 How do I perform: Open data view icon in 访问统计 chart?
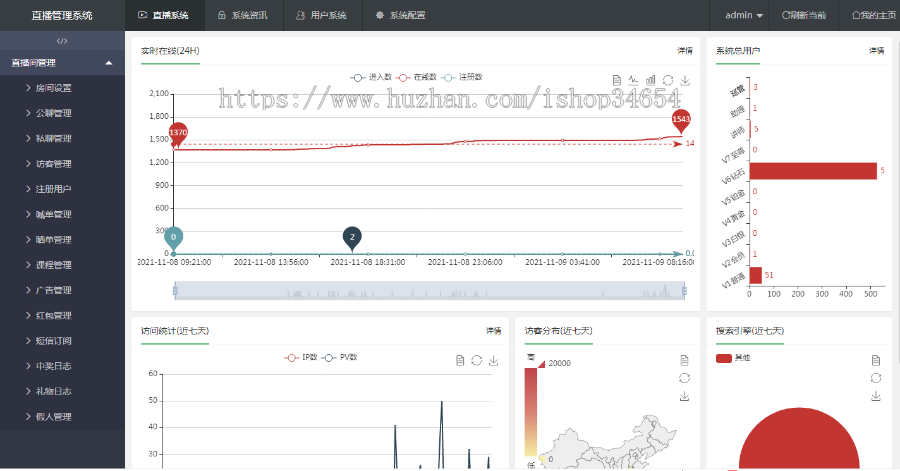point(460,360)
